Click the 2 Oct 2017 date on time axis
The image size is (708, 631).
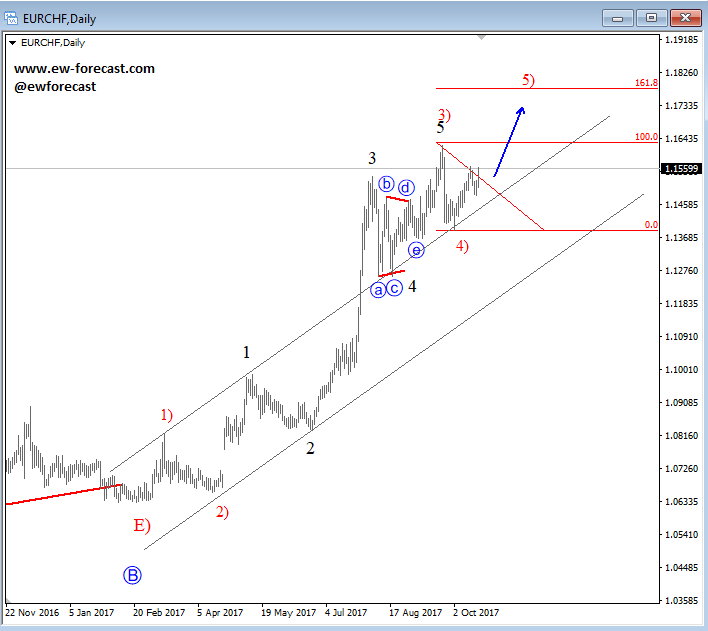475,611
